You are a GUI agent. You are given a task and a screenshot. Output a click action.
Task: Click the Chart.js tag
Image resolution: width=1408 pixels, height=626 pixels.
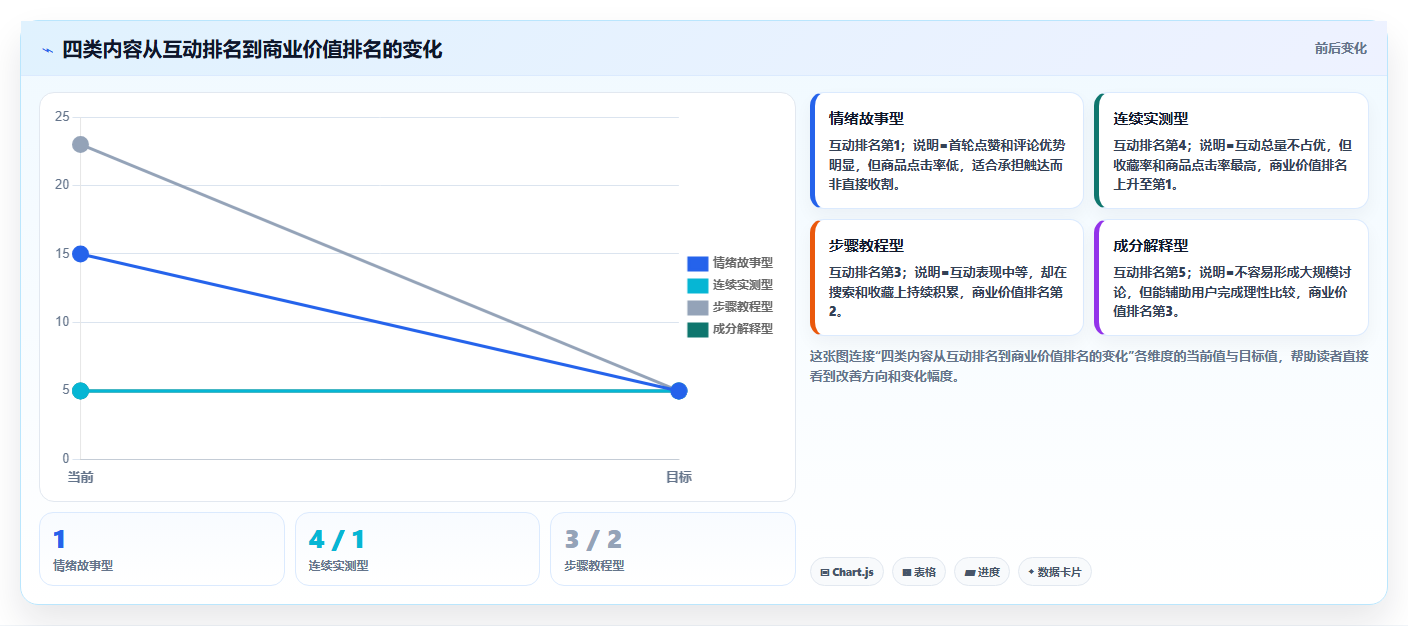pyautogui.click(x=847, y=572)
